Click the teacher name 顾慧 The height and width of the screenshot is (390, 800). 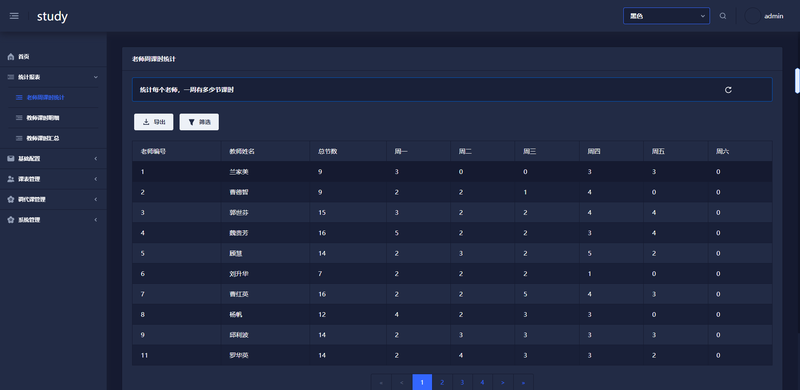point(235,254)
